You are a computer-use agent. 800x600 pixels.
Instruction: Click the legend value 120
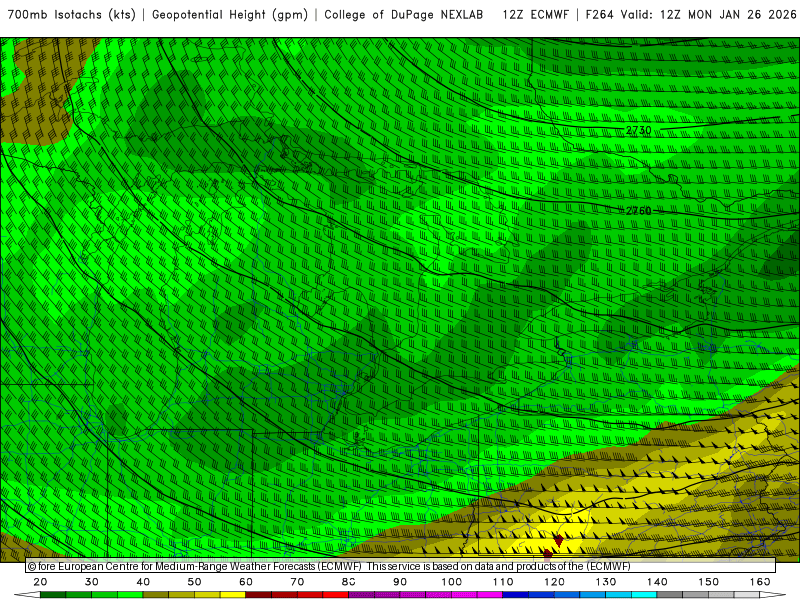pyautogui.click(x=555, y=582)
